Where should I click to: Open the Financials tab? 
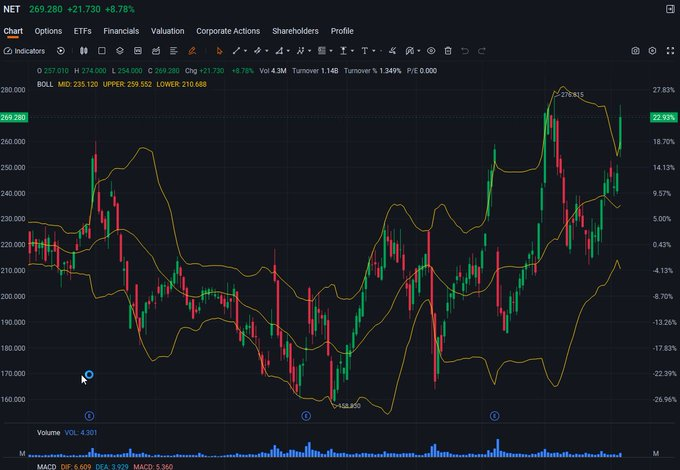tap(121, 31)
